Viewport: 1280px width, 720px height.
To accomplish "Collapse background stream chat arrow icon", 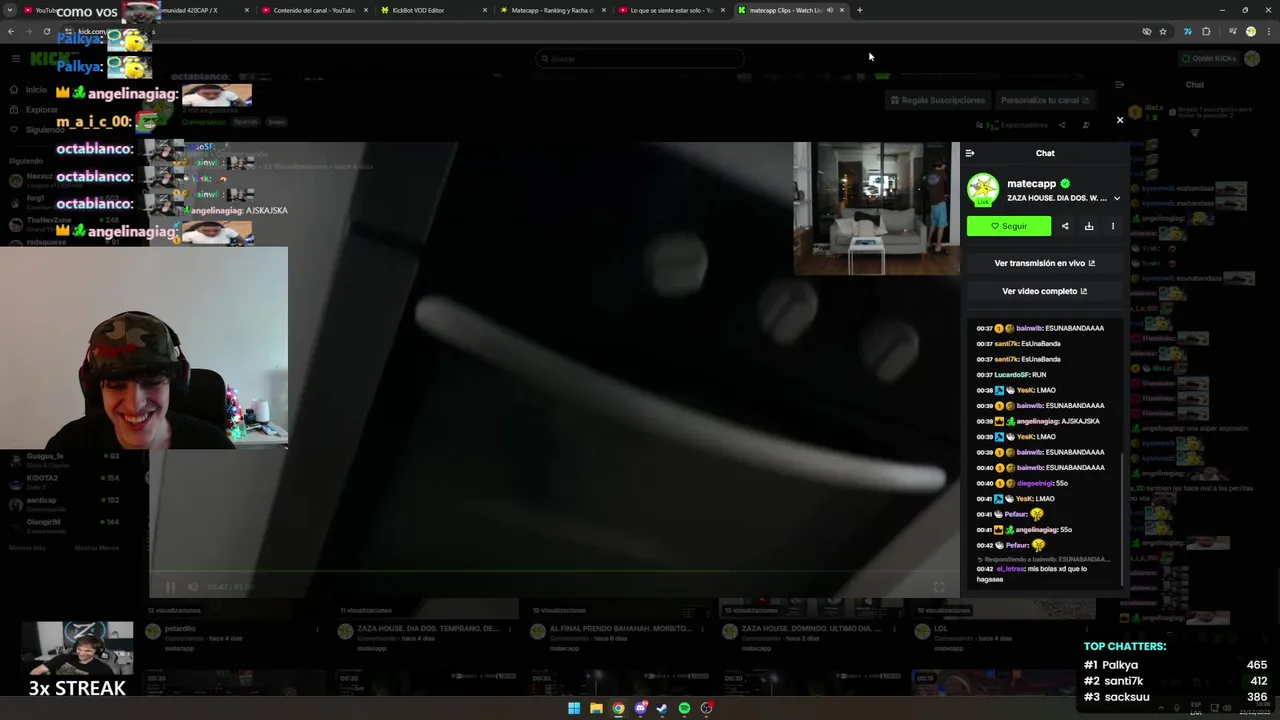I will [x=1120, y=85].
